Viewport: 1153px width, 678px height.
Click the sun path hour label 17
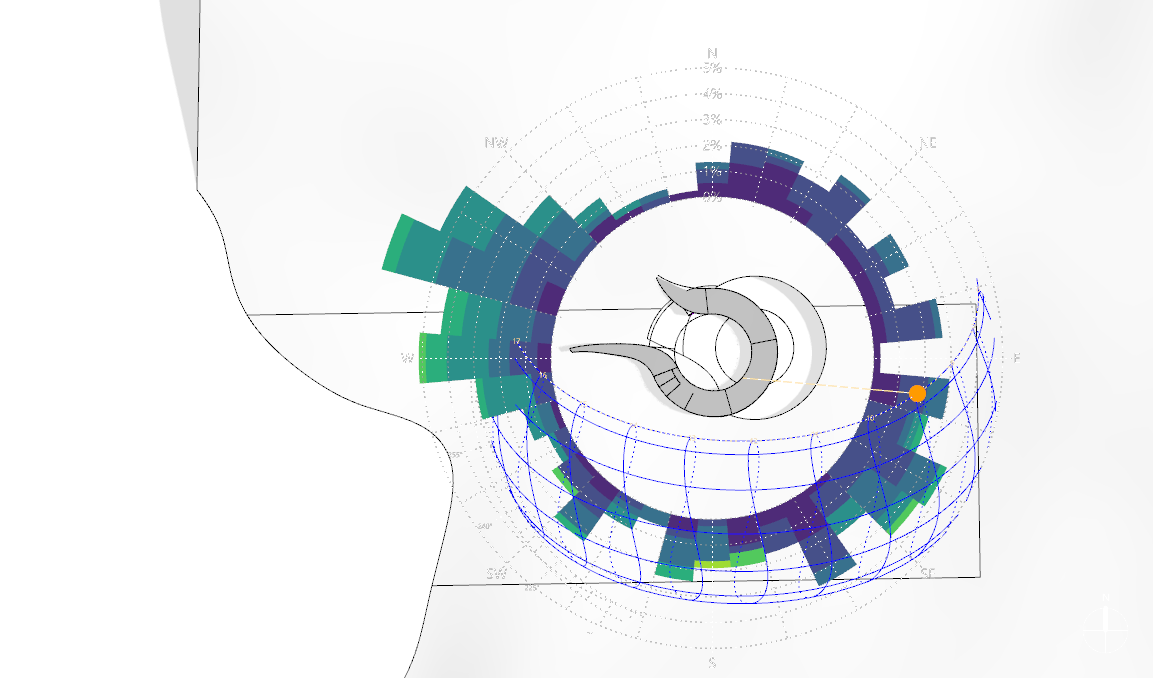(517, 341)
